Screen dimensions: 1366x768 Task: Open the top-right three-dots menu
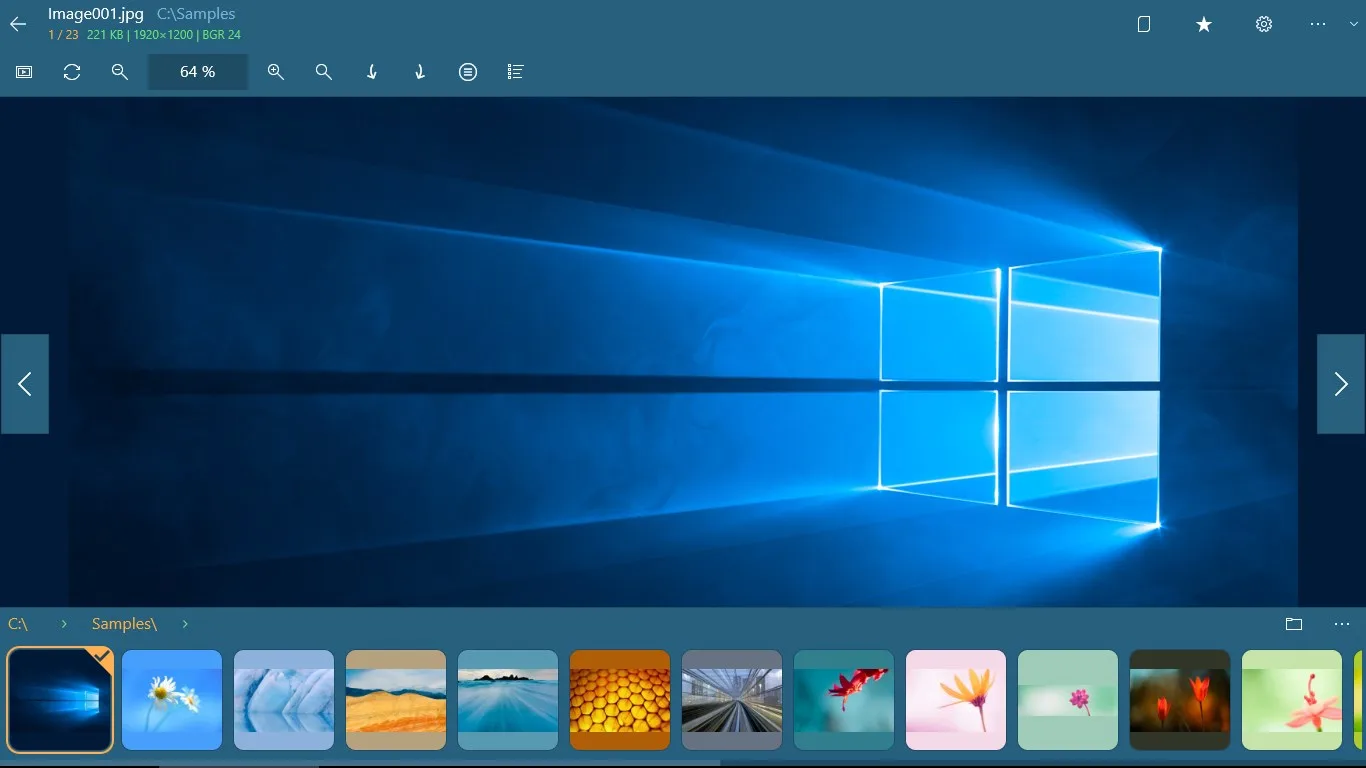point(1318,24)
